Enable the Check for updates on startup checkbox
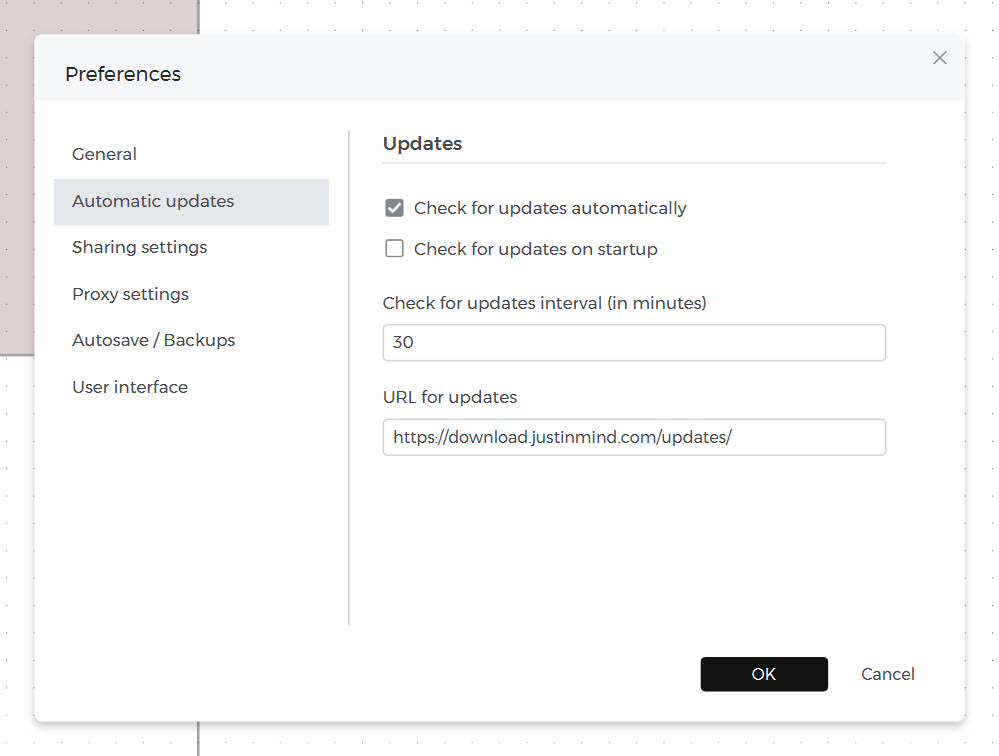 [x=394, y=249]
